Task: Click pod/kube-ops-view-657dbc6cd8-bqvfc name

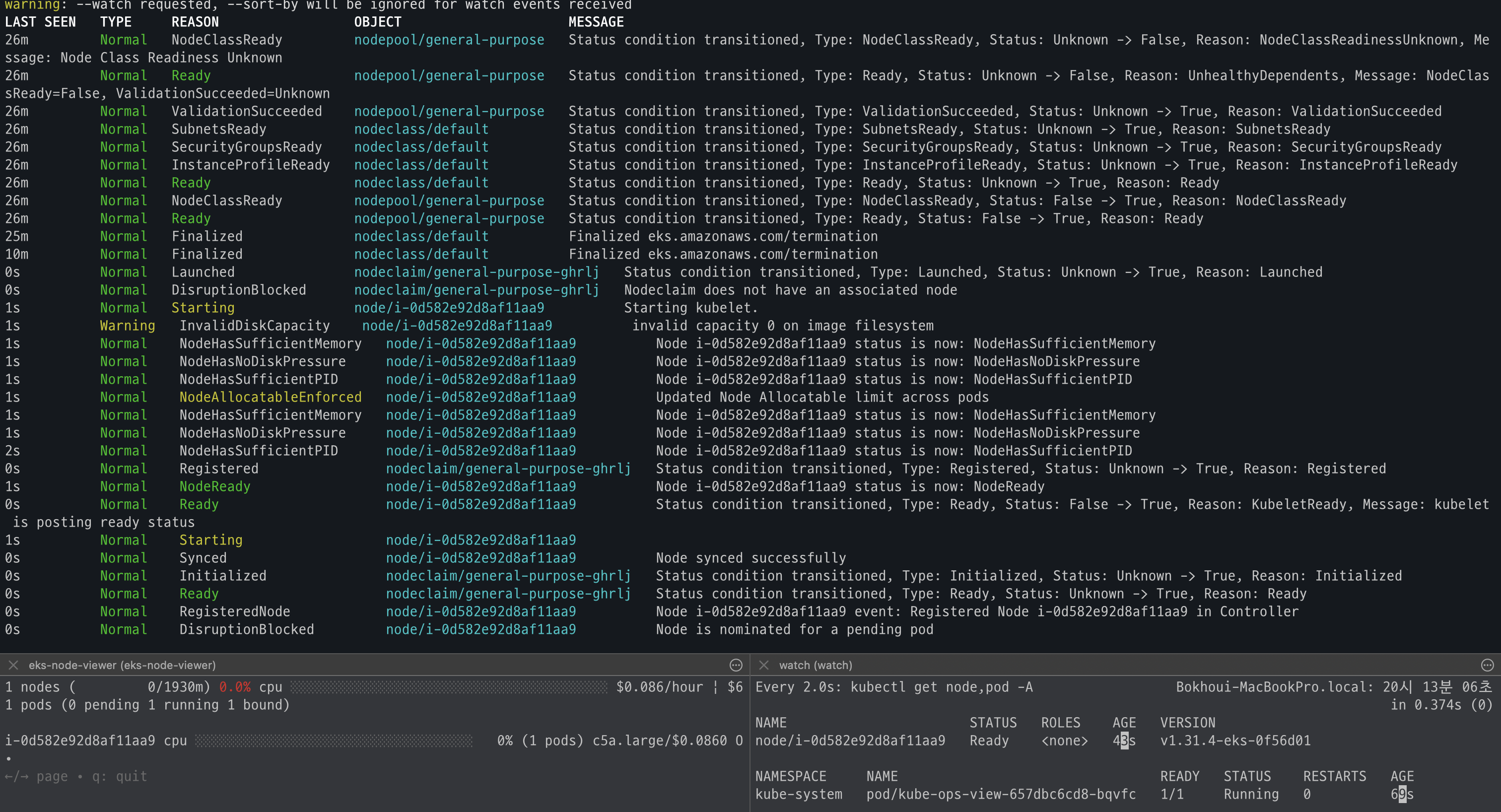Action: coord(1001,795)
